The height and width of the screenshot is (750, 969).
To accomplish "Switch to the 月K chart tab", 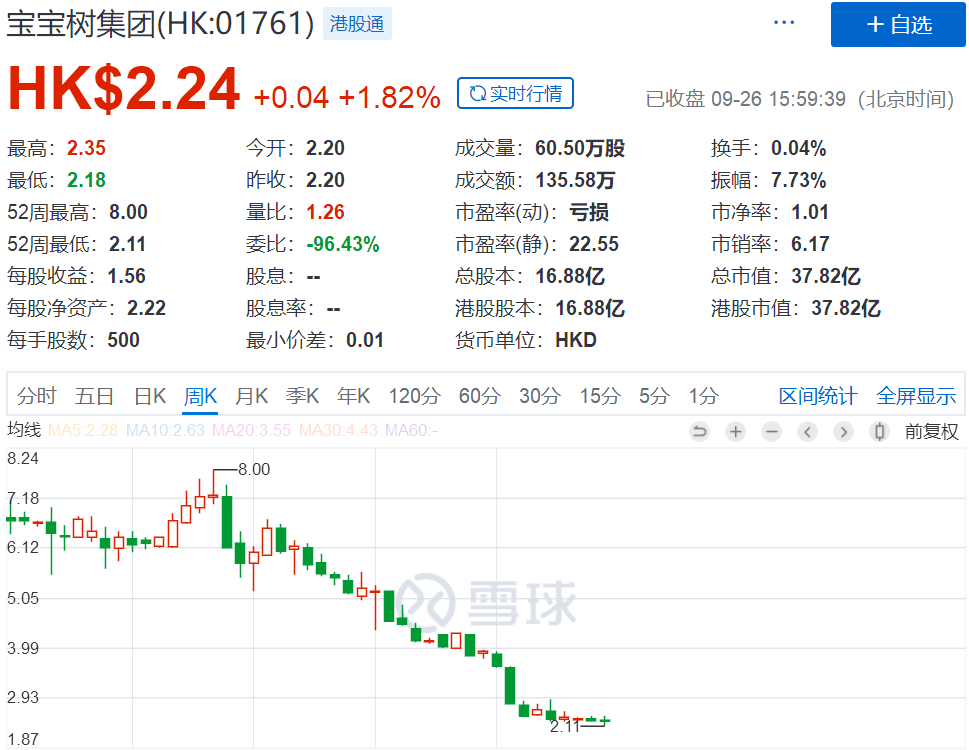I will click(252, 396).
